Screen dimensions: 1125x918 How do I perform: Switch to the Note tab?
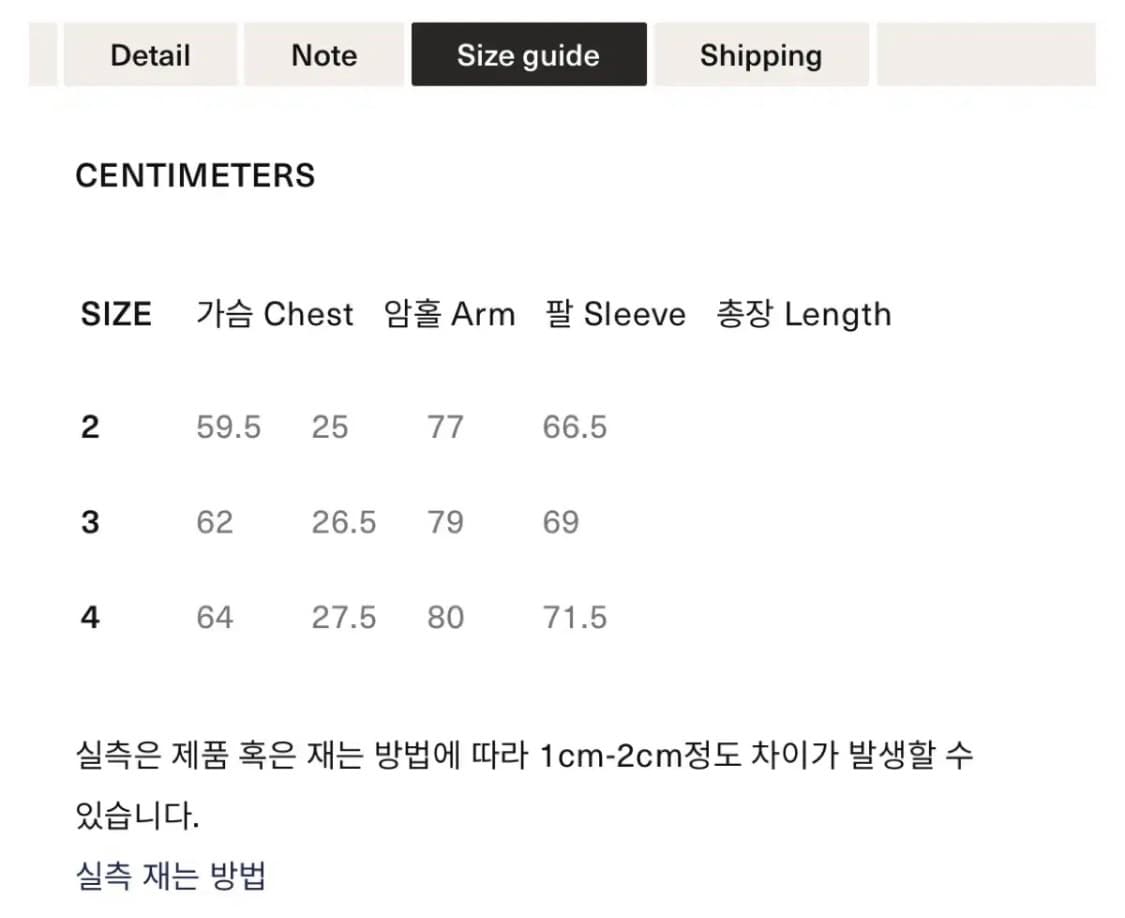[x=324, y=55]
